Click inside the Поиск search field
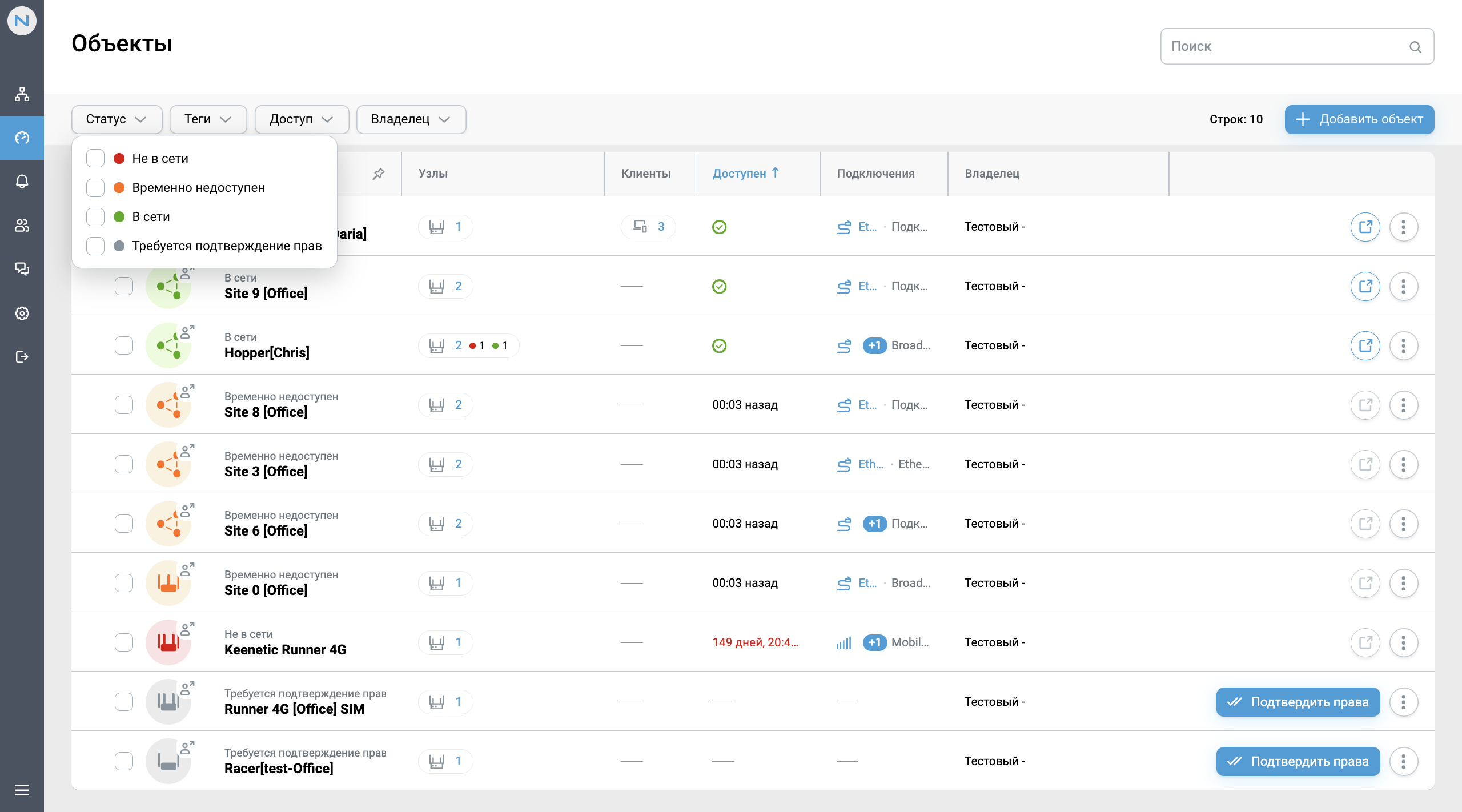1462x812 pixels. (1256, 46)
